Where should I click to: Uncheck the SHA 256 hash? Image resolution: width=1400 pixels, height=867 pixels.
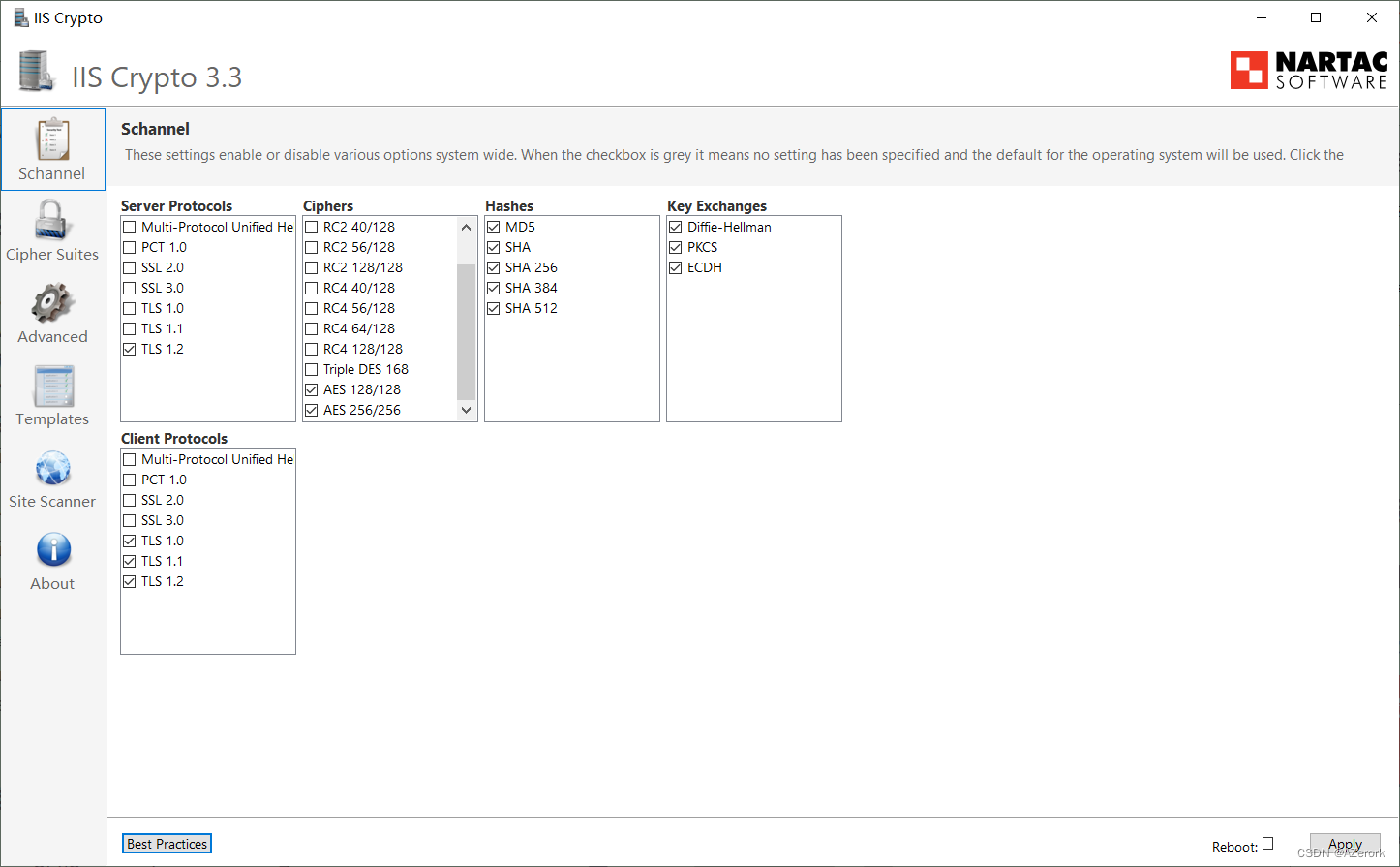(494, 267)
